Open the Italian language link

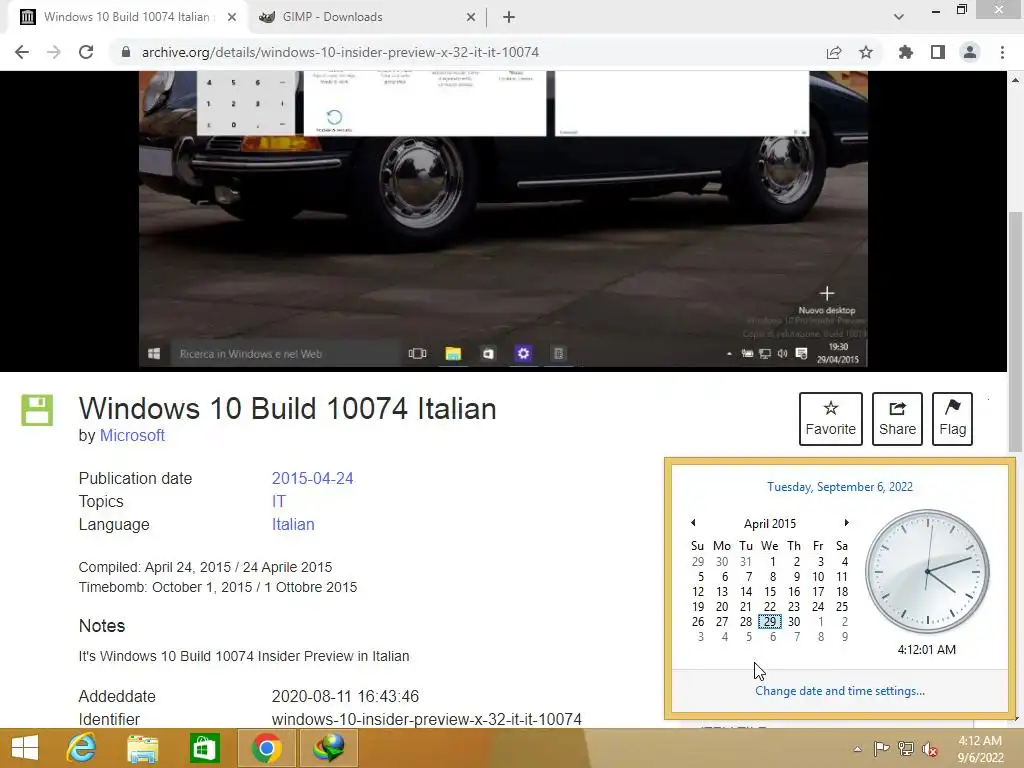tap(293, 524)
